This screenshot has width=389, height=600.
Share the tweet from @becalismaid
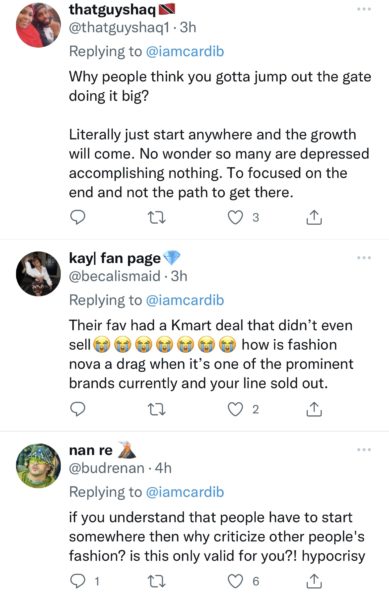[314, 409]
